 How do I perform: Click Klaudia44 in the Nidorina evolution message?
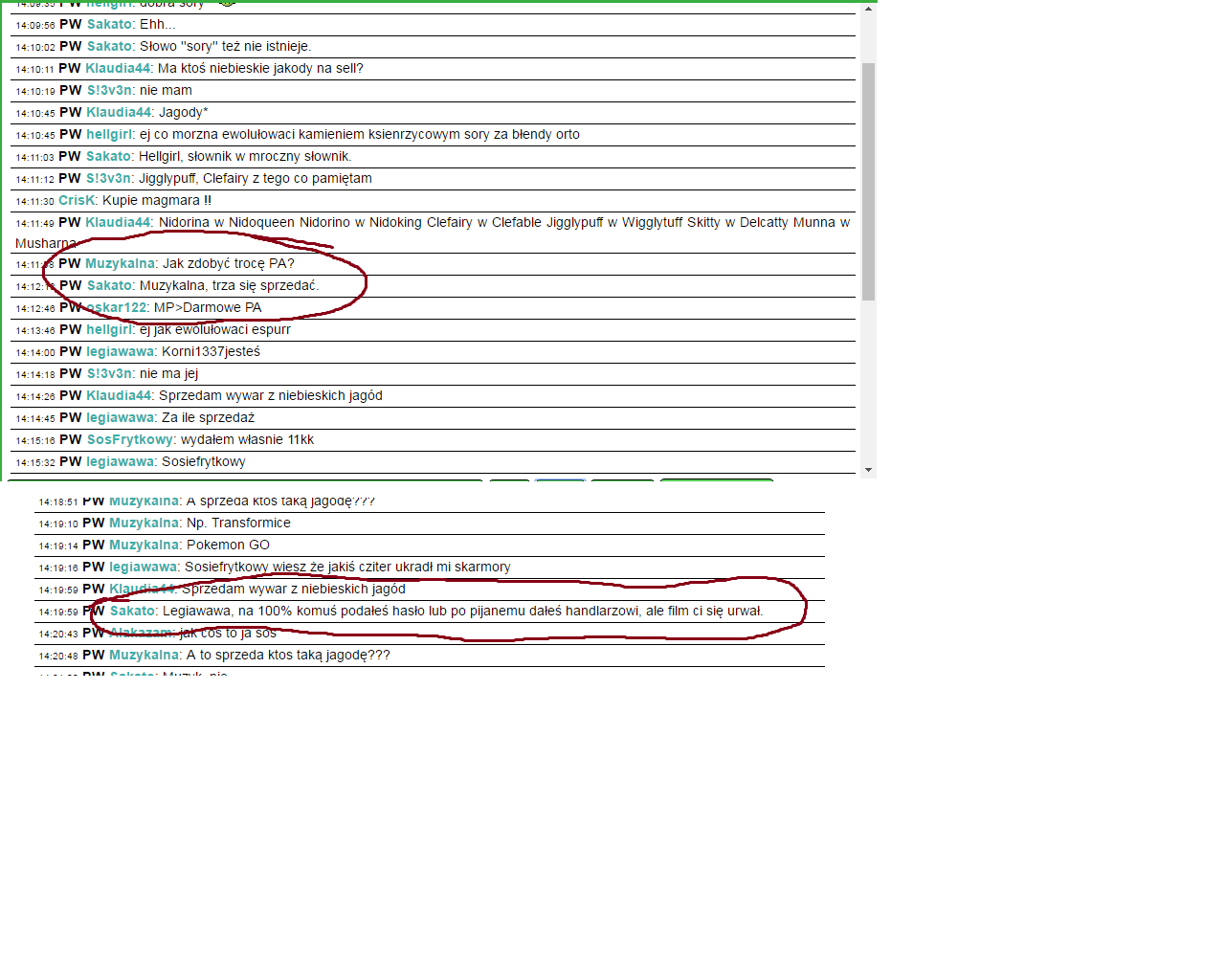118,223
